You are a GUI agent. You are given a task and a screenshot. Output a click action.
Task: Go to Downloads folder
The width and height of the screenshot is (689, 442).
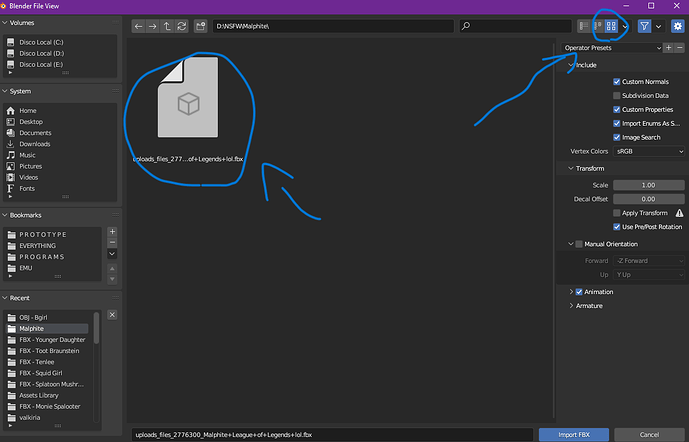tap(35, 144)
